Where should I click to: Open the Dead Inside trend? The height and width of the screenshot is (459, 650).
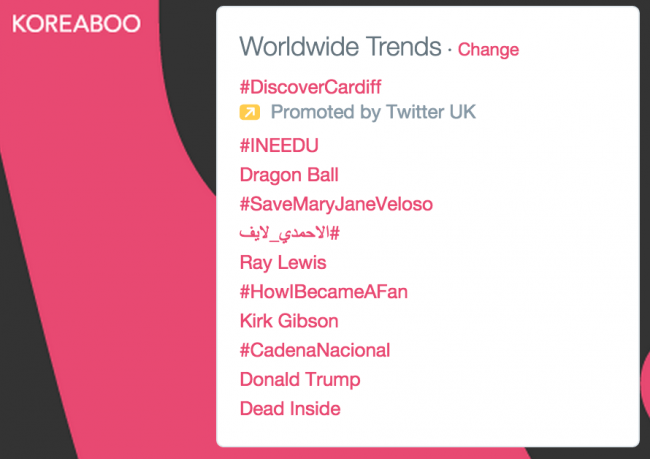coord(290,409)
